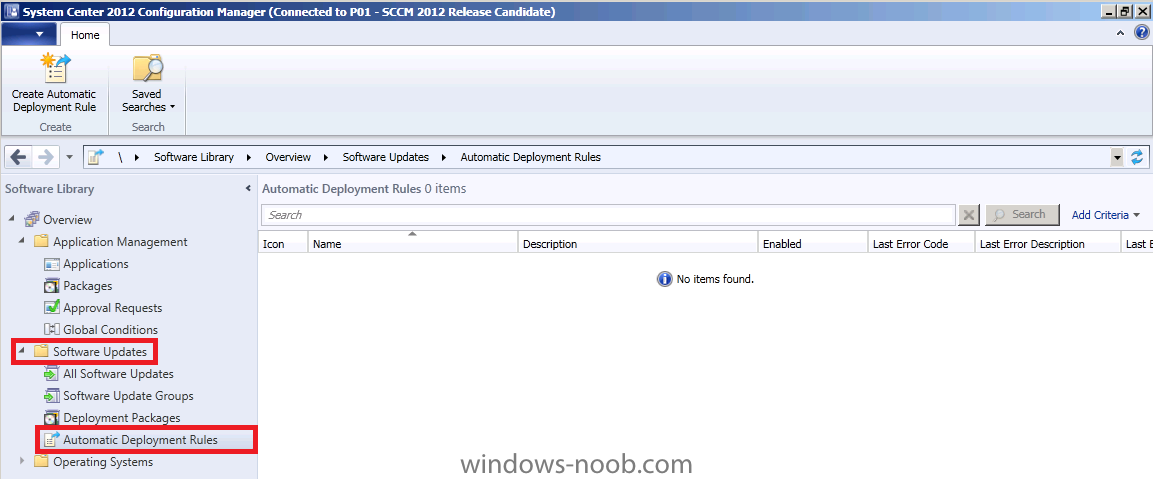Sort by the Icon column header
The image size is (1153, 479).
pyautogui.click(x=283, y=244)
